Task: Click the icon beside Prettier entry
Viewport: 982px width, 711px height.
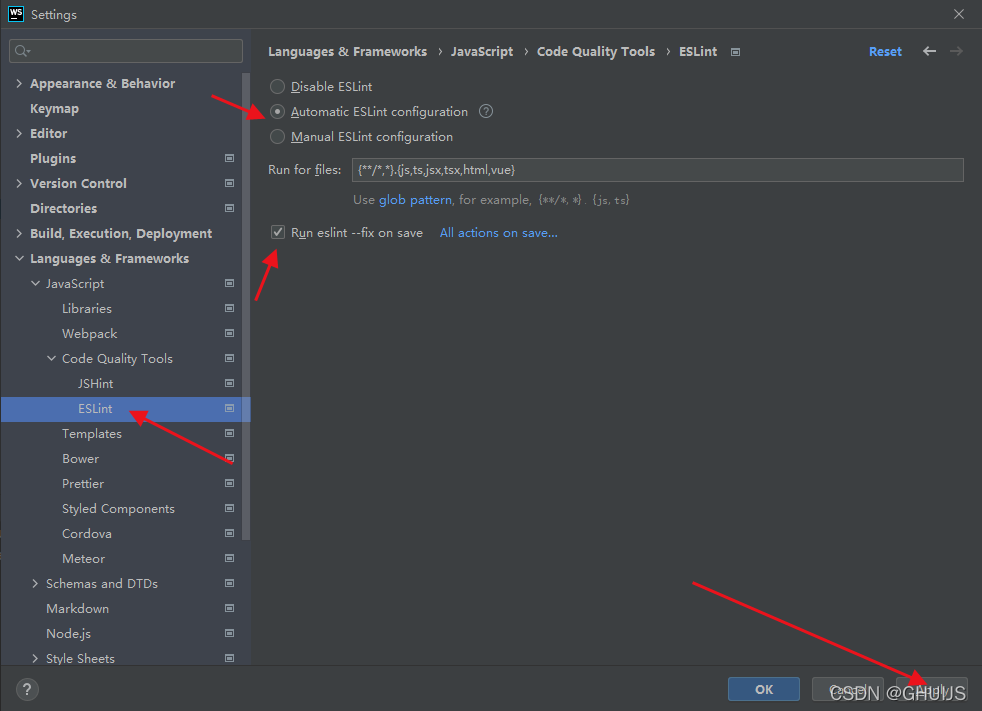Action: (x=229, y=483)
